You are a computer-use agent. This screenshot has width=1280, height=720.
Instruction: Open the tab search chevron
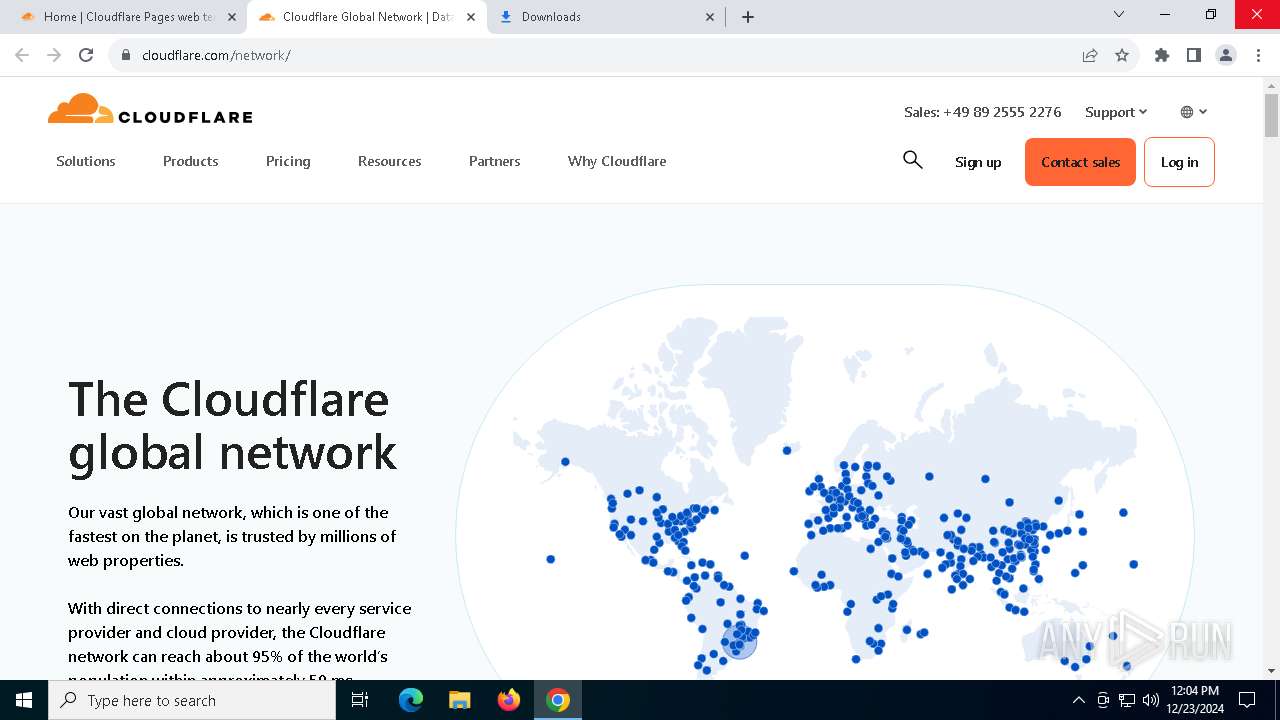point(1119,14)
